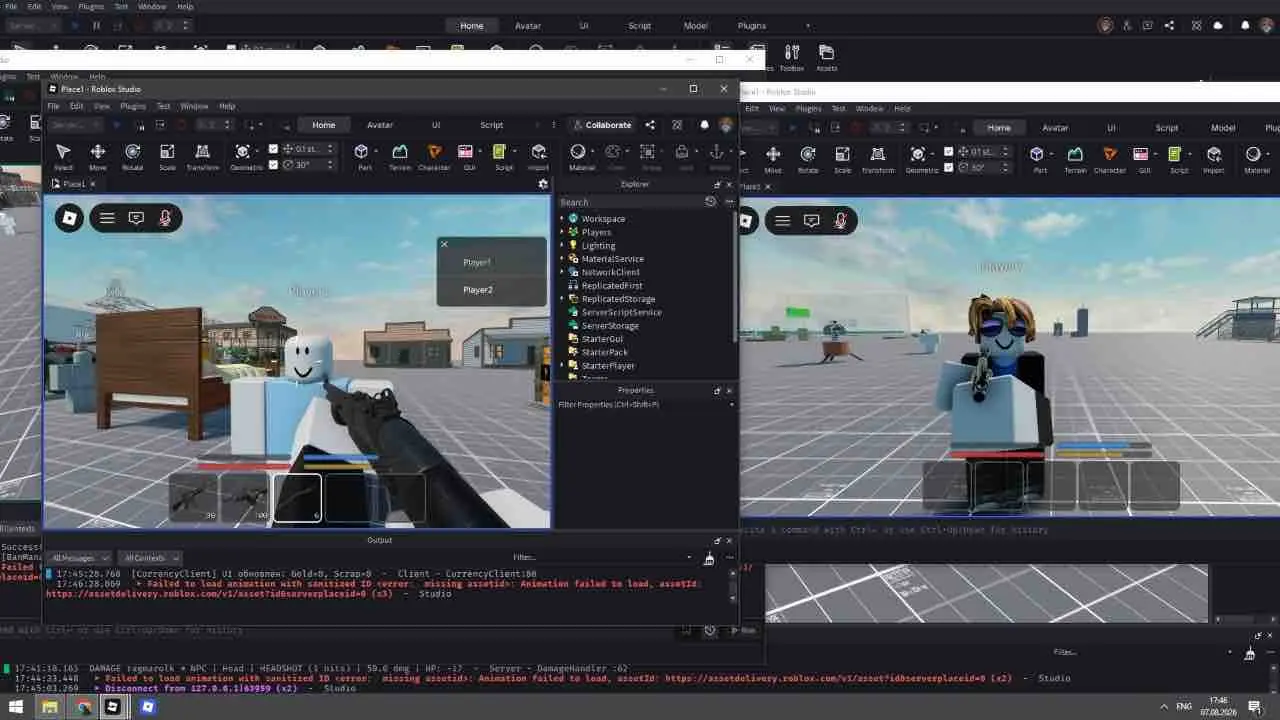Open the Roblox menu in Player1 viewport

point(69,218)
